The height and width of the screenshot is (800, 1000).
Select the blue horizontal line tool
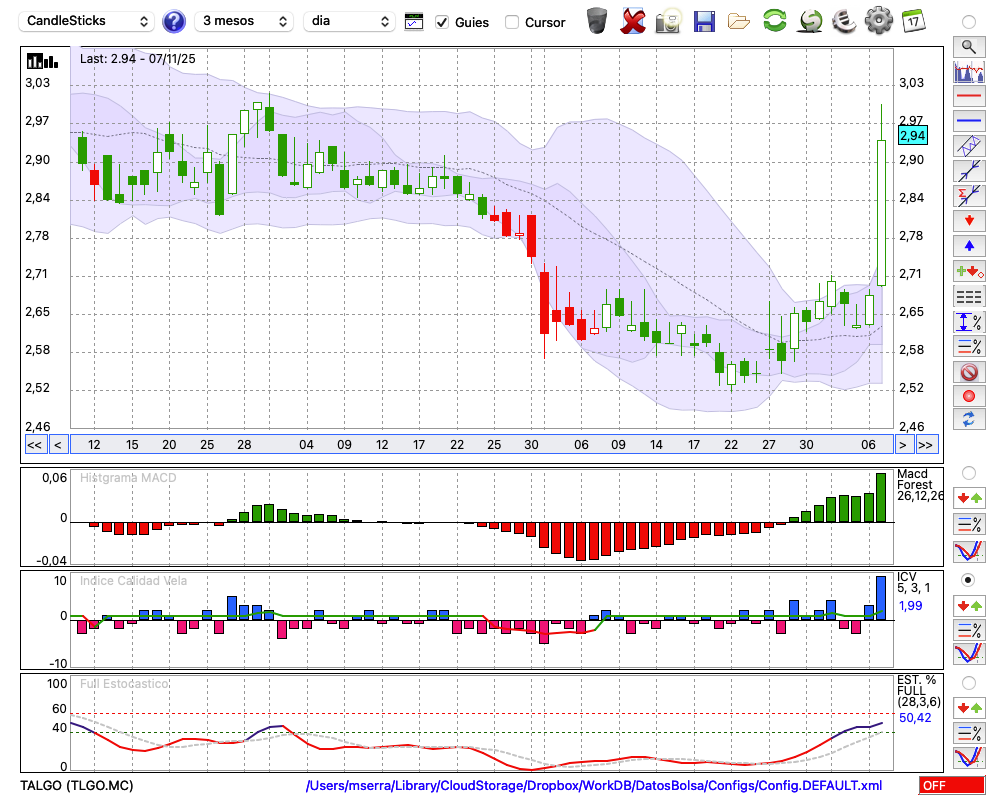(968, 121)
